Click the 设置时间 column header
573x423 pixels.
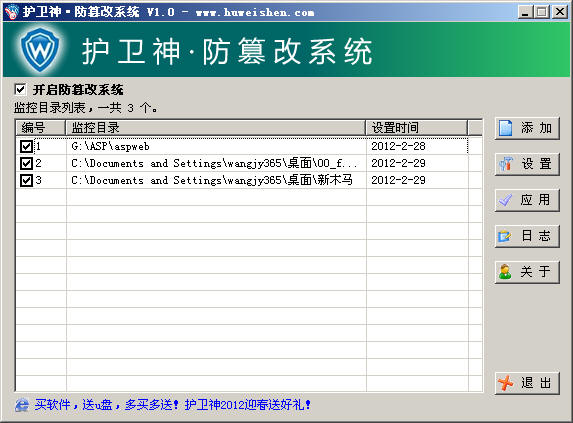[x=417, y=128]
